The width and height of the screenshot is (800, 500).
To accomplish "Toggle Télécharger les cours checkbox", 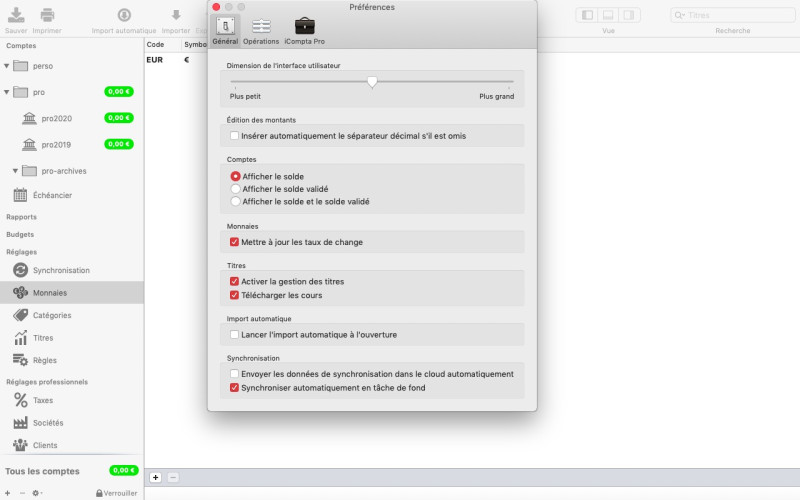I will [235, 295].
